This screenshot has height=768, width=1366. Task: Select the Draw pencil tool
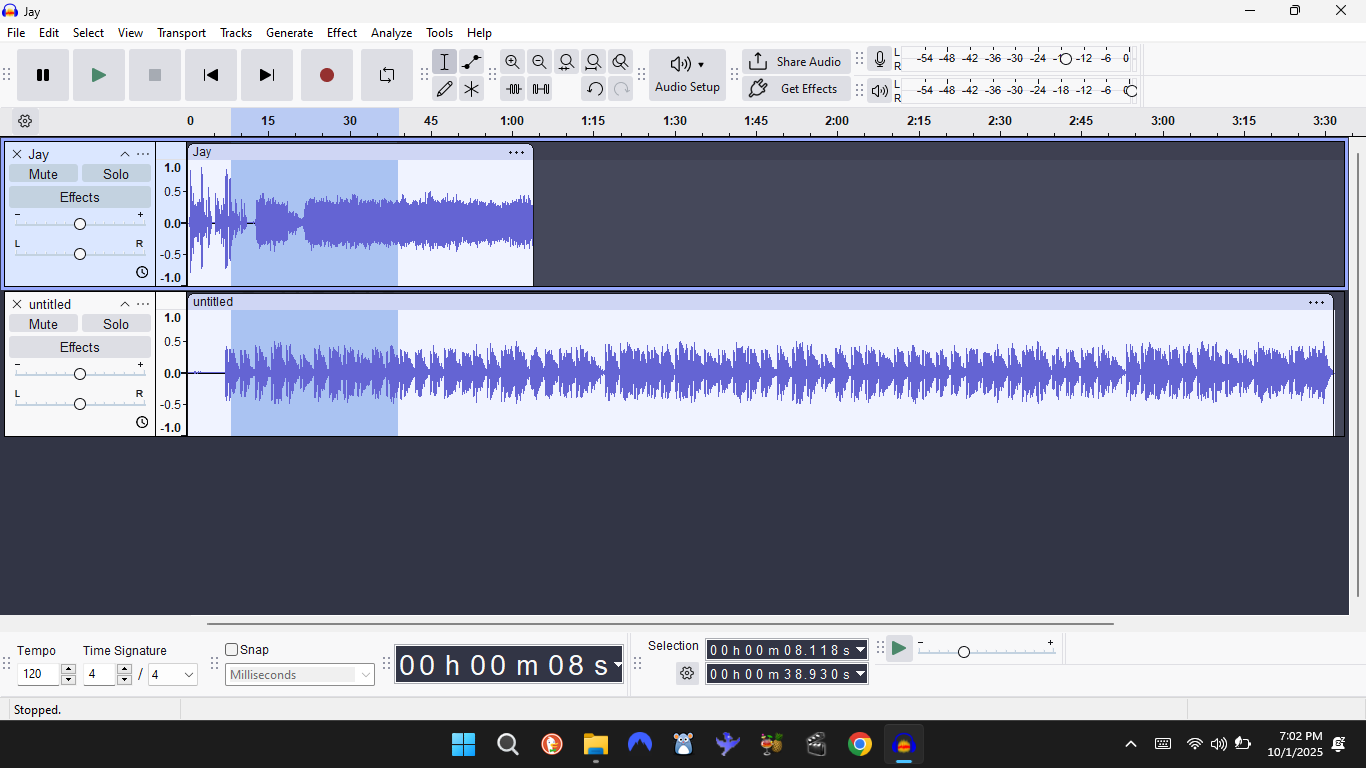click(x=445, y=89)
